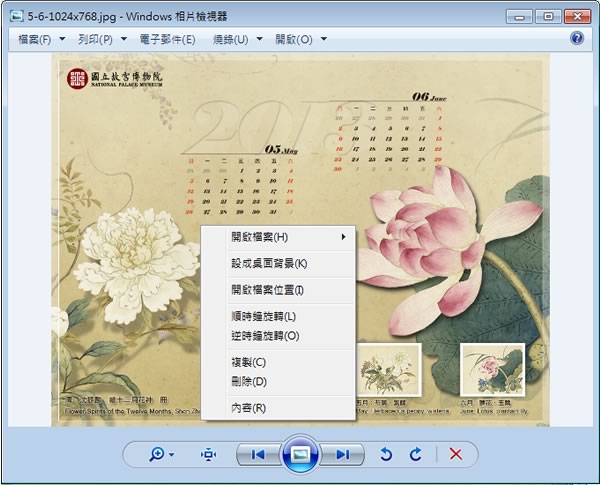Rotate image counterclockwise from toolbar
Viewport: 600px width, 485px height.
click(386, 454)
